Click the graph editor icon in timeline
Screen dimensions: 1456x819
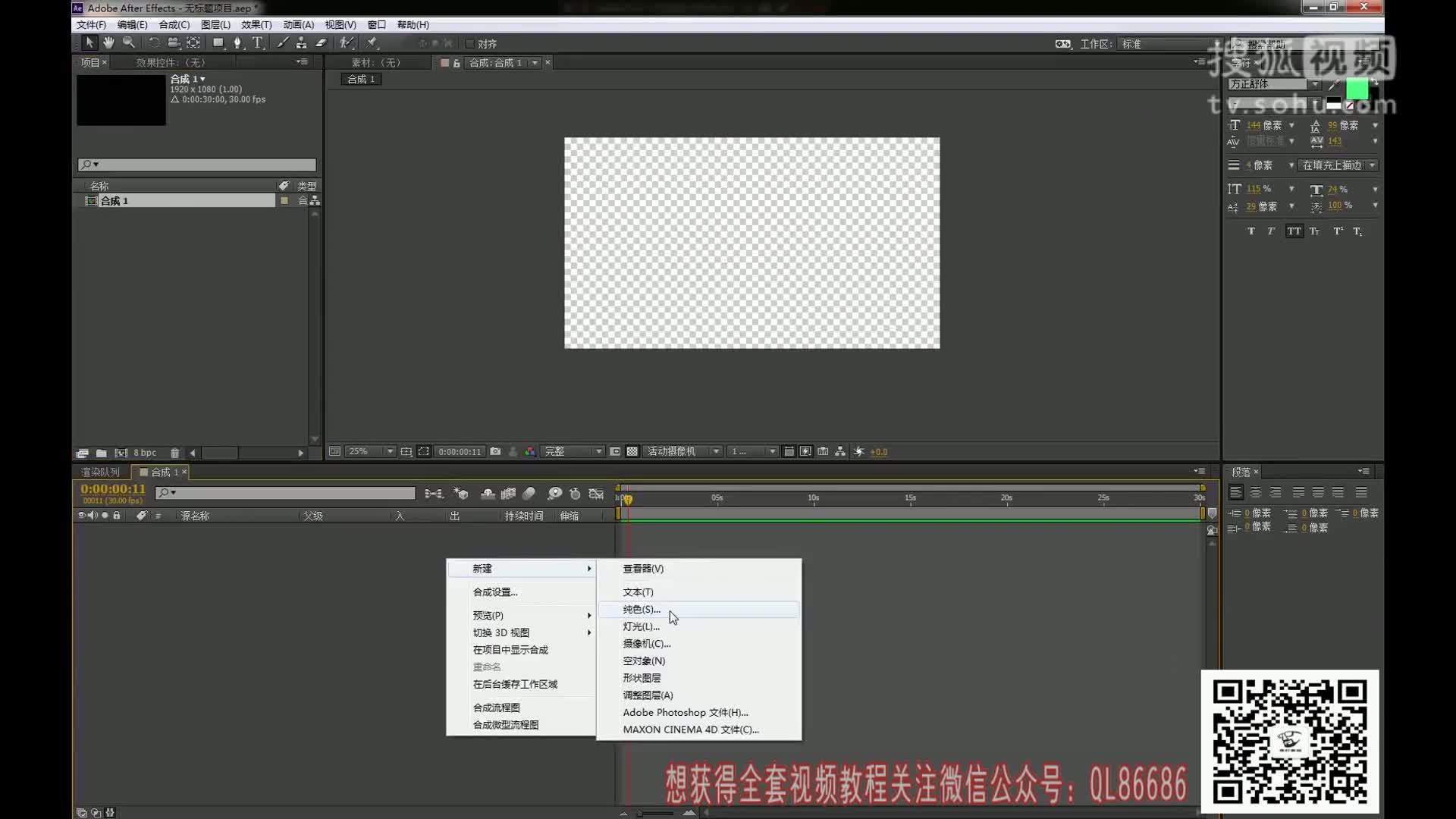tap(597, 494)
